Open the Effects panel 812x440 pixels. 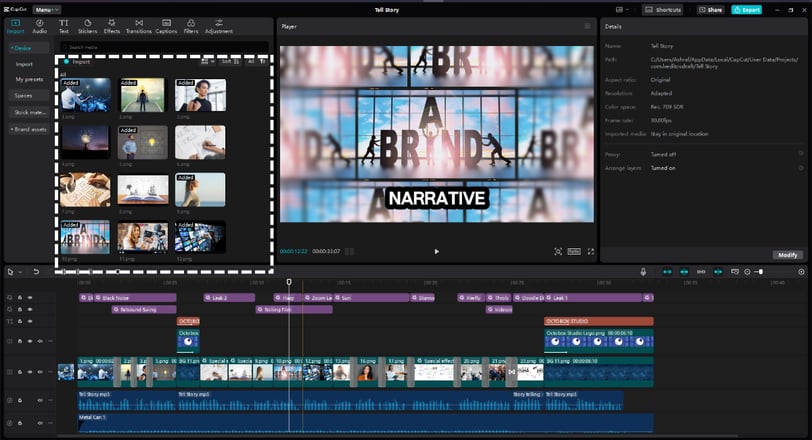[x=112, y=26]
